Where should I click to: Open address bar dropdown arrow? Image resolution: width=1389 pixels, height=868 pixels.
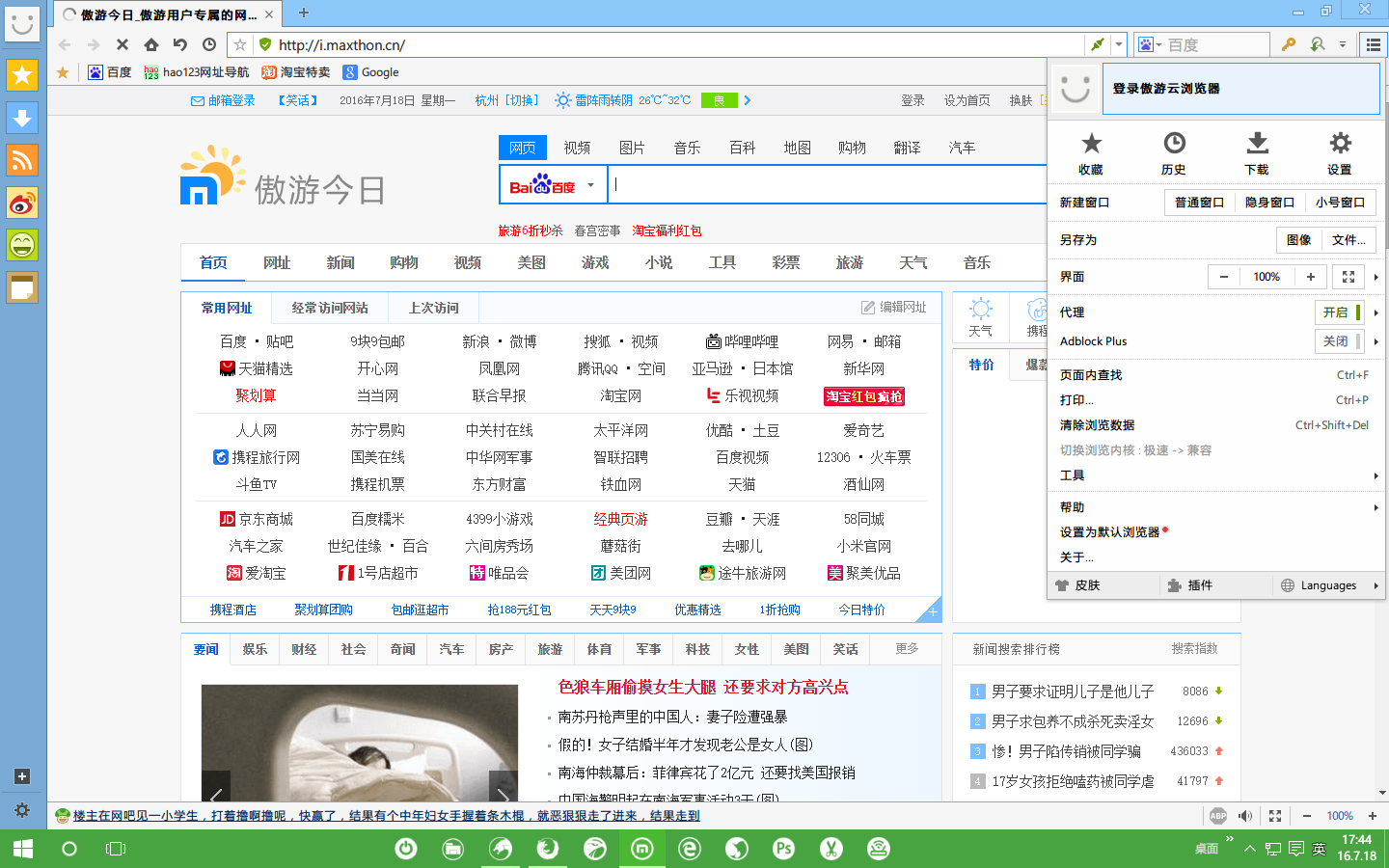(1119, 44)
